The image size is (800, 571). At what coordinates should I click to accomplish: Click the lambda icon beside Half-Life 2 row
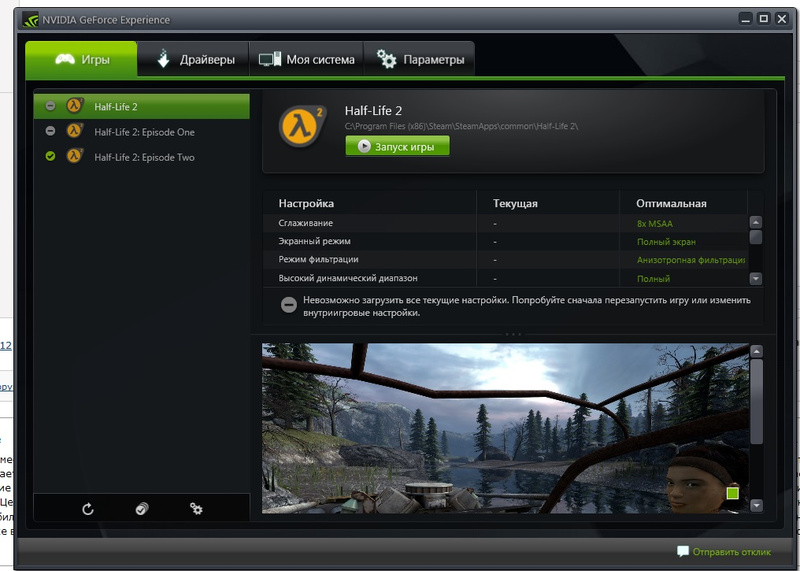74,105
